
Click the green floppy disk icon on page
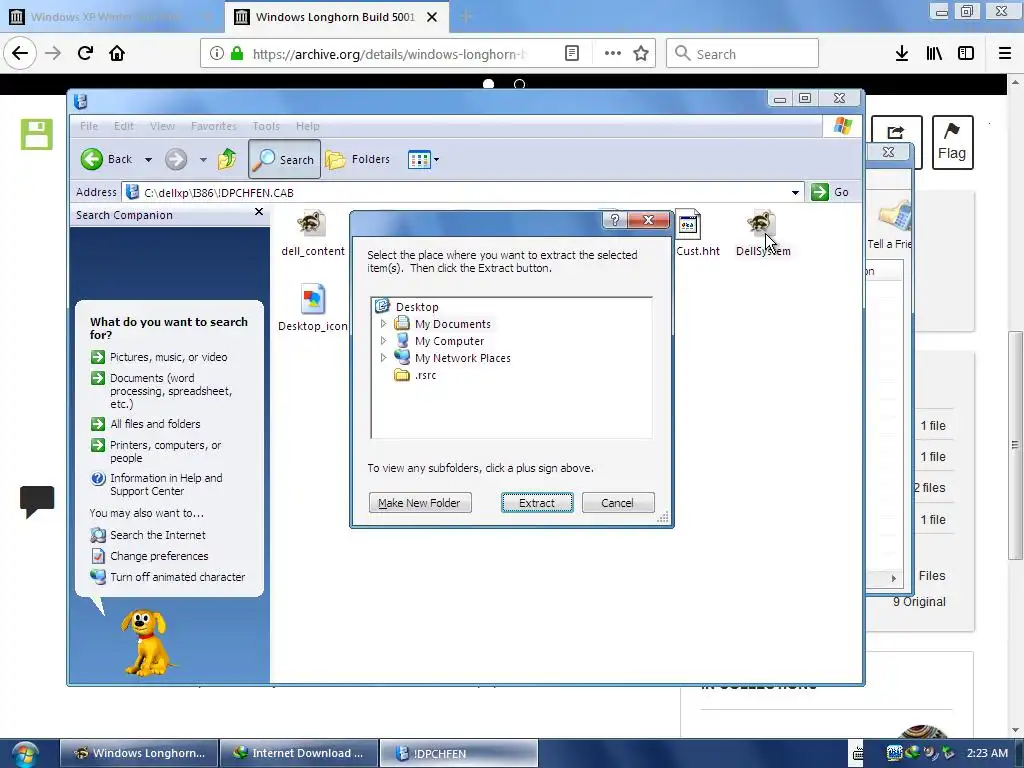tap(37, 135)
